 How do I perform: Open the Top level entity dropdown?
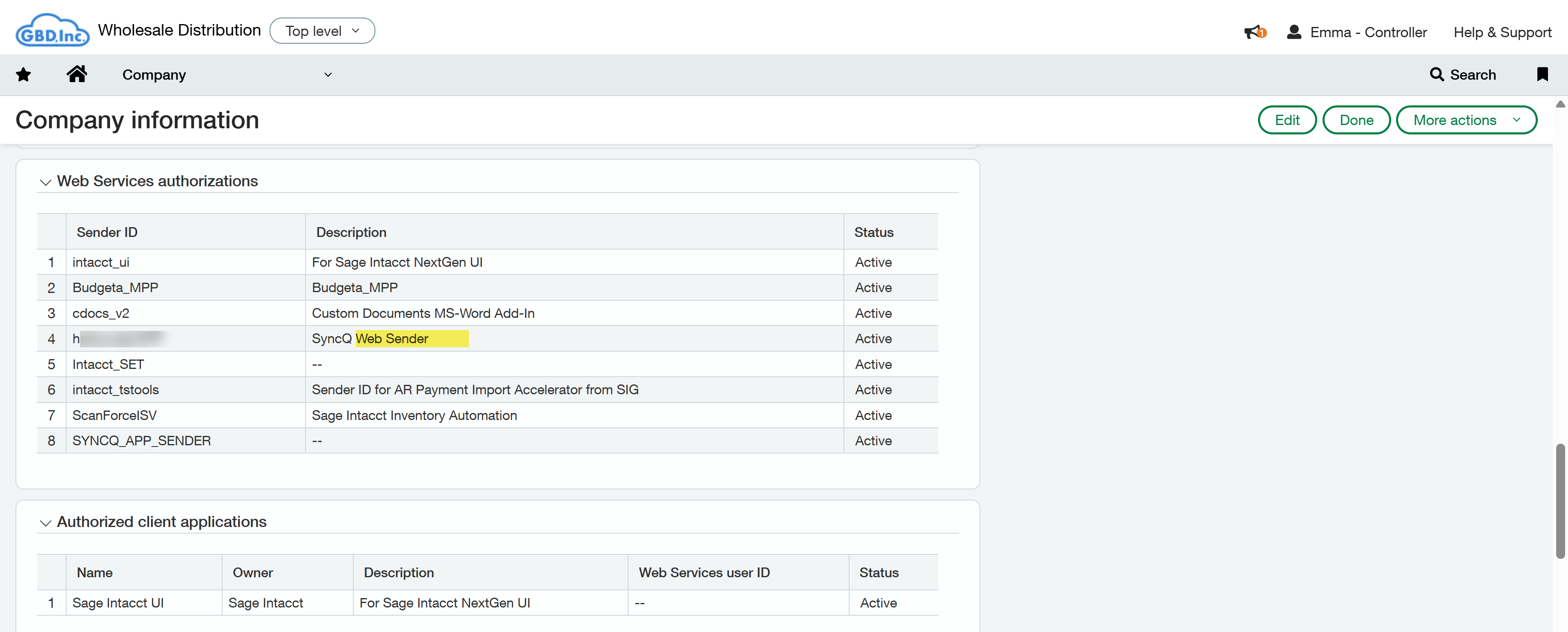tap(322, 31)
